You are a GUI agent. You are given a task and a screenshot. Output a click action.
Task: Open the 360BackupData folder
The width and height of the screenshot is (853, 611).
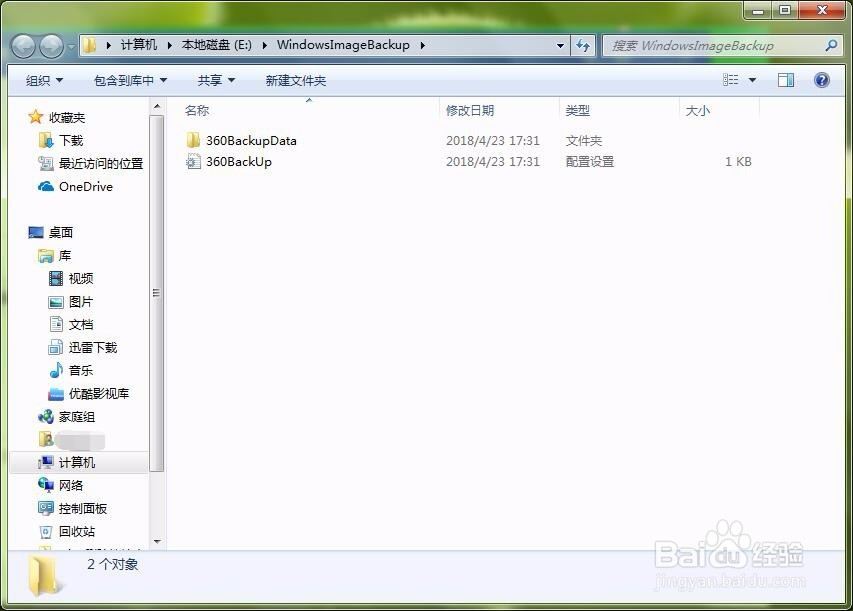click(x=249, y=140)
